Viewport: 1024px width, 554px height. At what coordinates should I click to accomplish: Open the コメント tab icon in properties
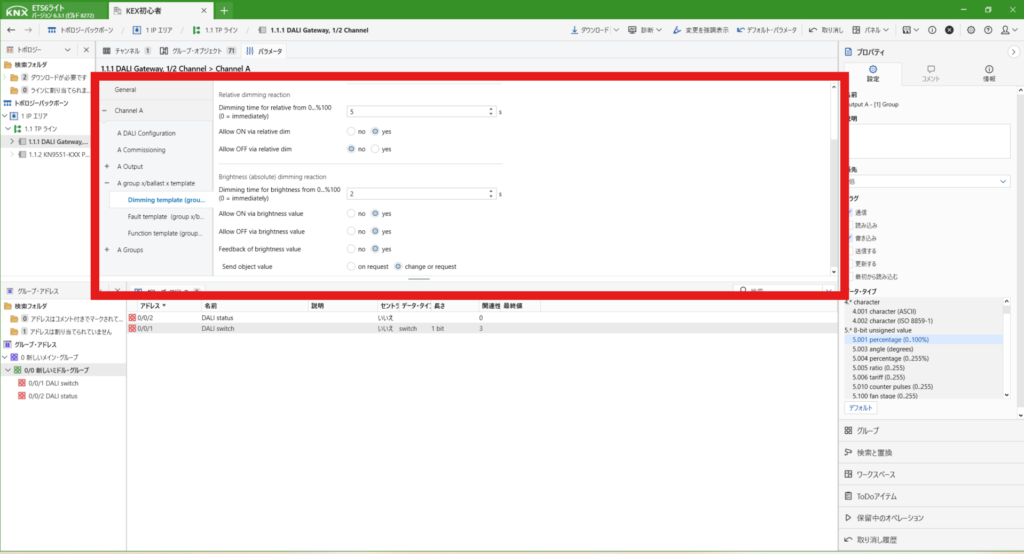930,70
